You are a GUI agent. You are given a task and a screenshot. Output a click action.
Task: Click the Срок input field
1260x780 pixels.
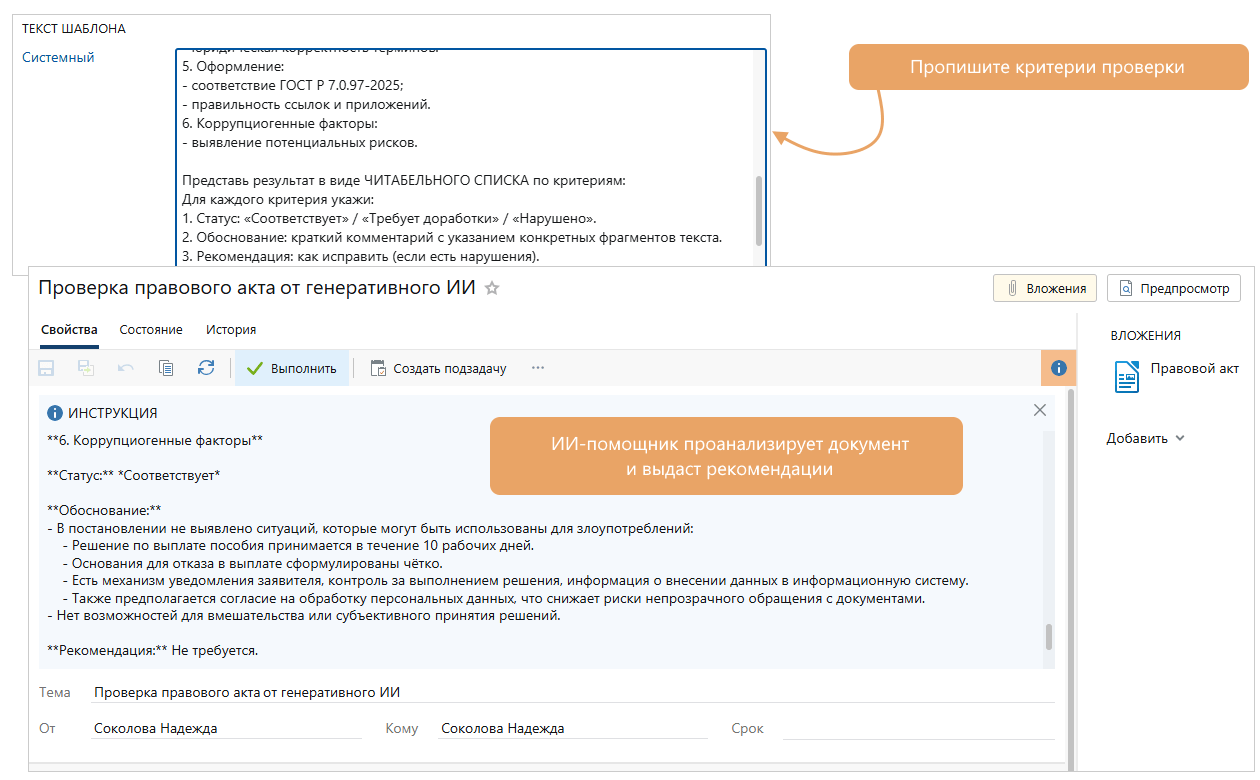coord(918,729)
